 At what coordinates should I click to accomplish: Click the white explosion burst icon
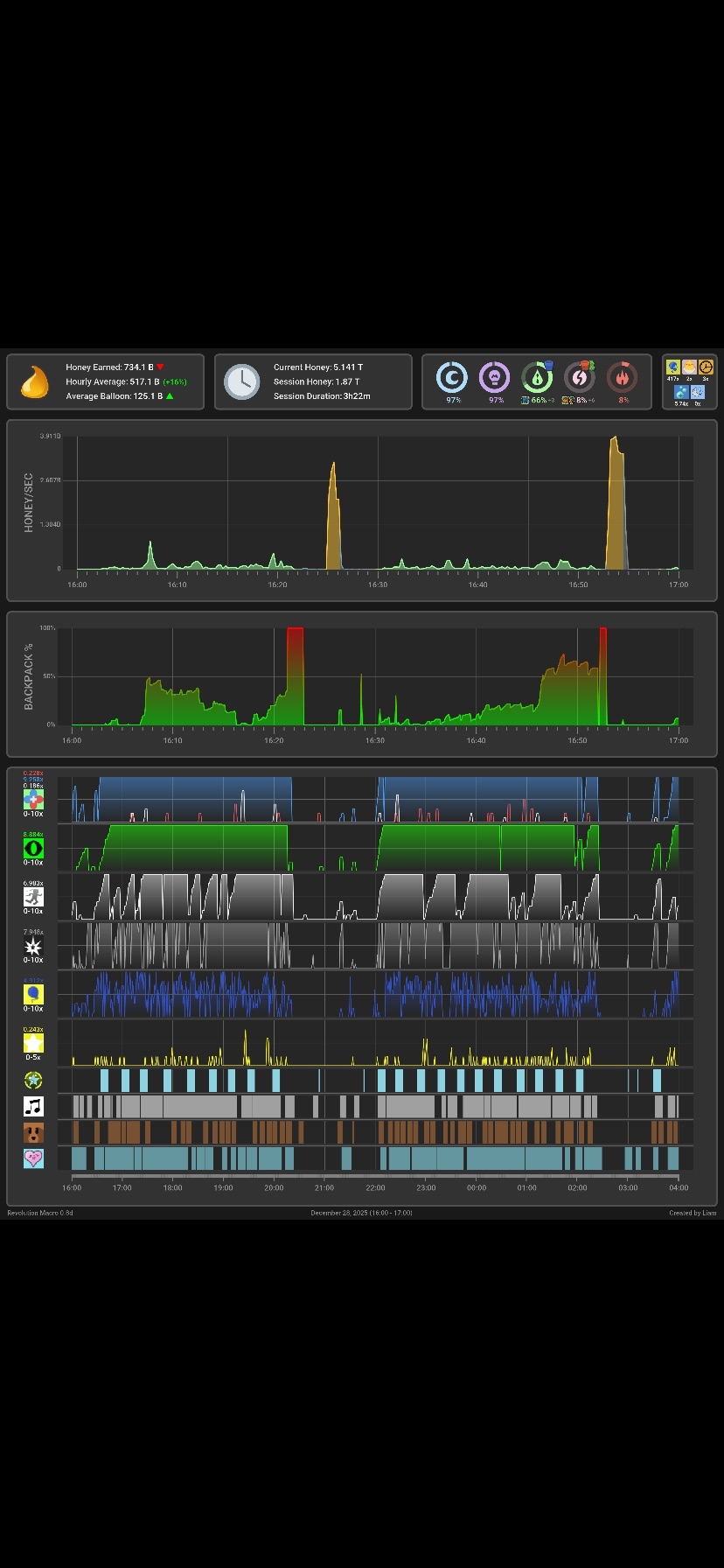pyautogui.click(x=33, y=946)
